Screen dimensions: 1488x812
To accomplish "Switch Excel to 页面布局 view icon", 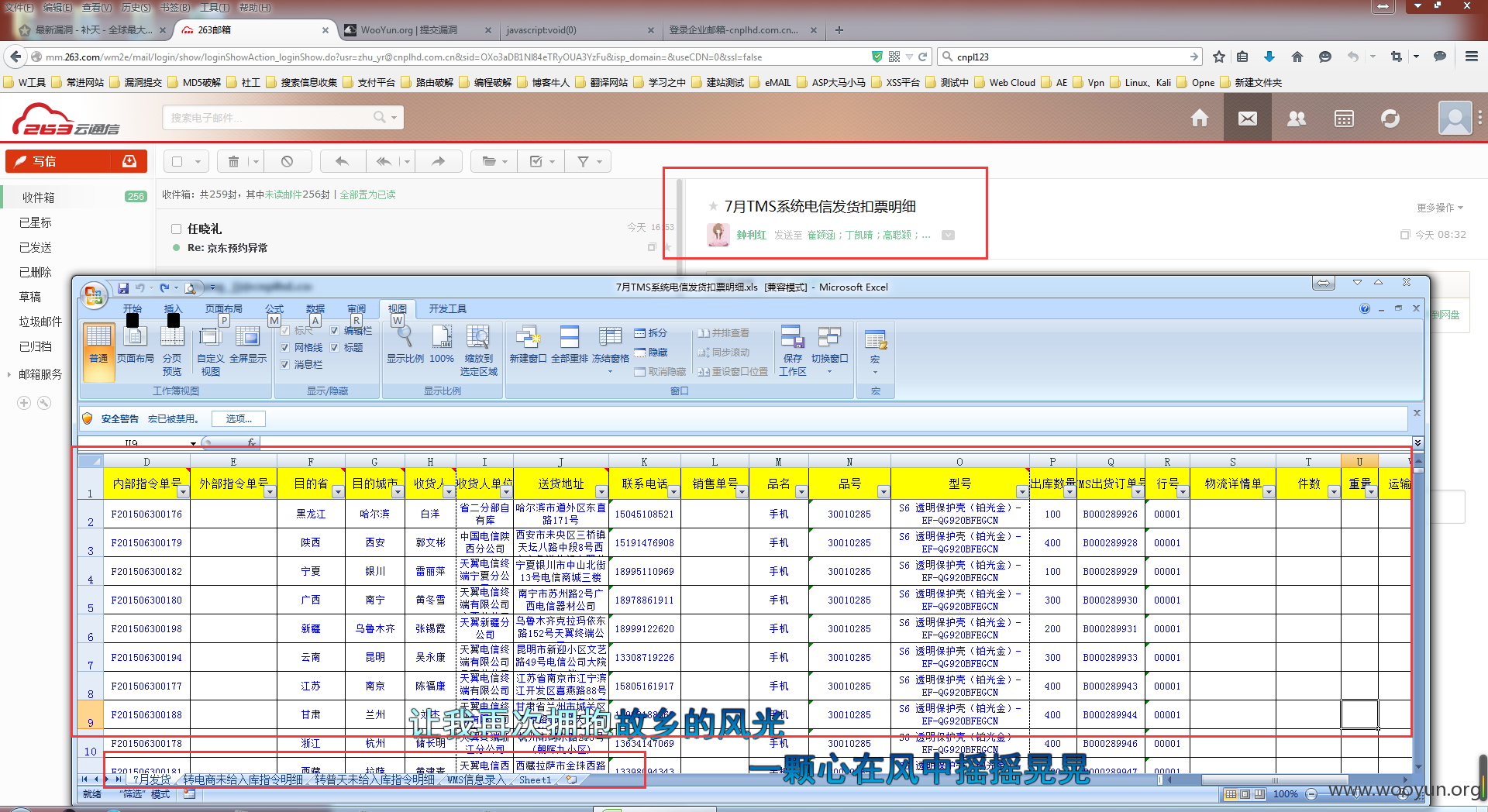I will coord(136,346).
